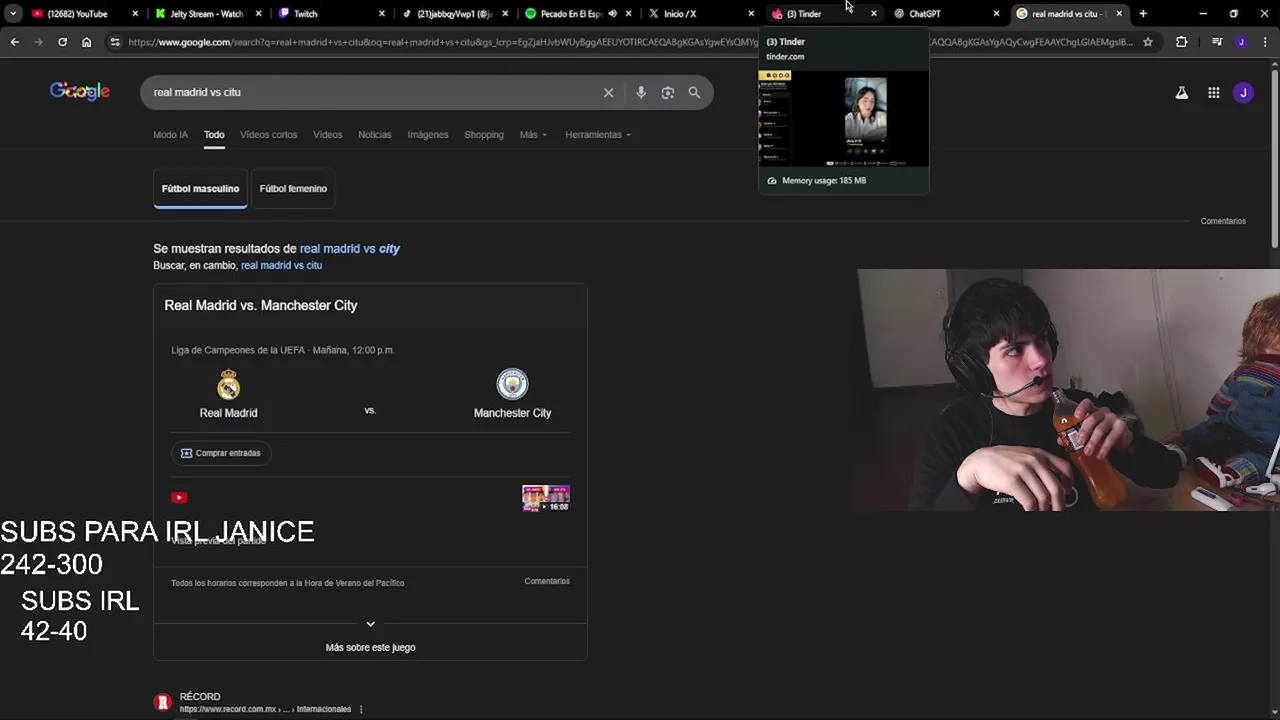Go back to previous page
The image size is (1280, 720).
(x=14, y=42)
